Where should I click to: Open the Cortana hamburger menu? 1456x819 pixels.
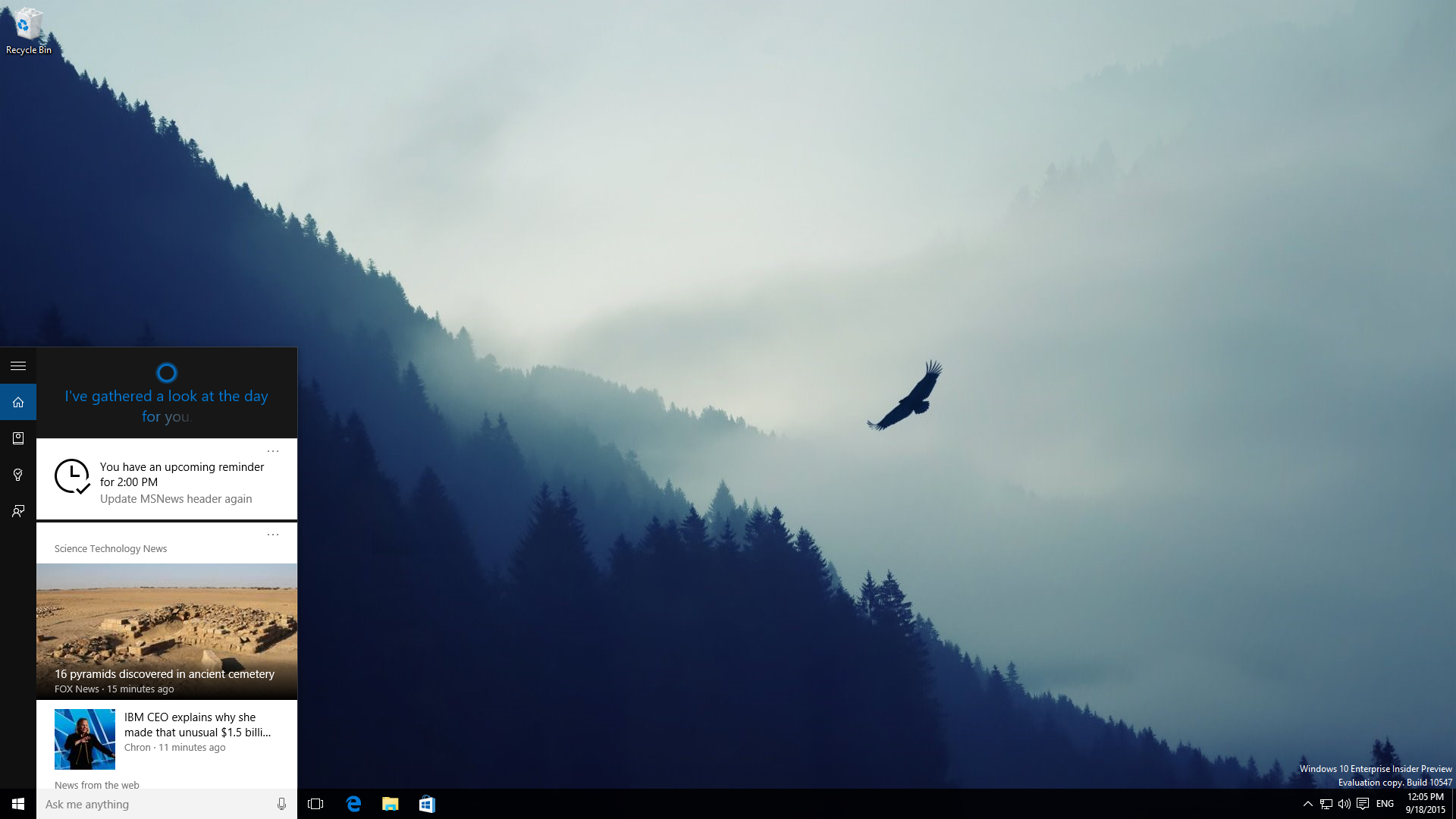pyautogui.click(x=18, y=366)
